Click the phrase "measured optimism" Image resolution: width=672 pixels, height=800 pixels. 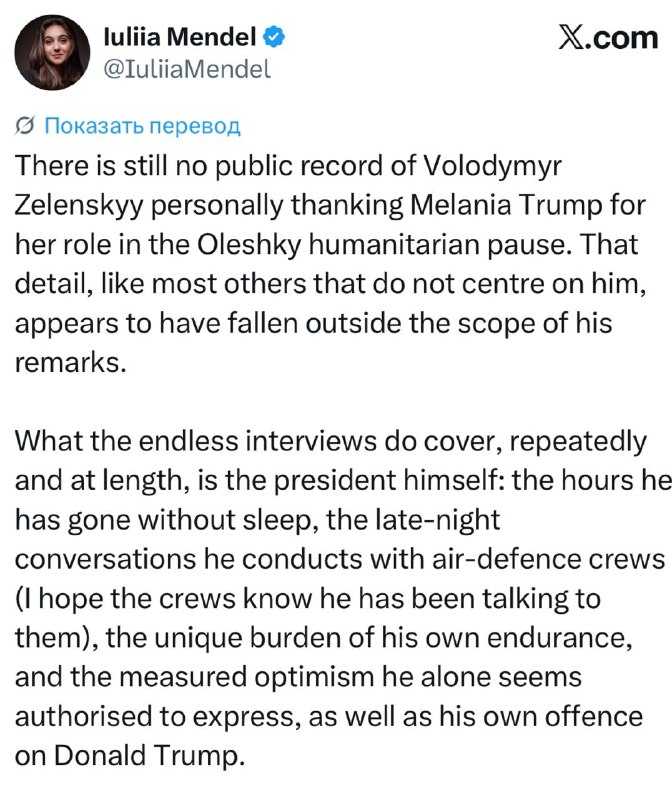[247, 677]
